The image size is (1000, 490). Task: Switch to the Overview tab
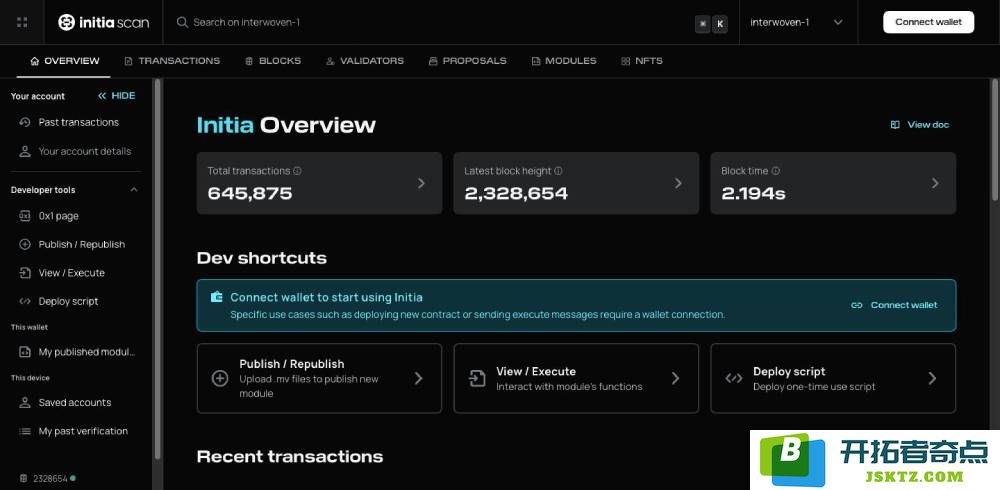65,61
